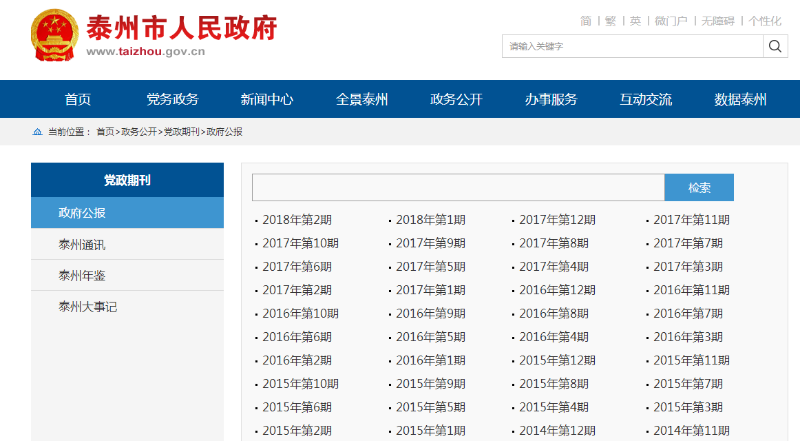Open 数据泰州 navigation item
The image size is (800, 441).
[740, 99]
